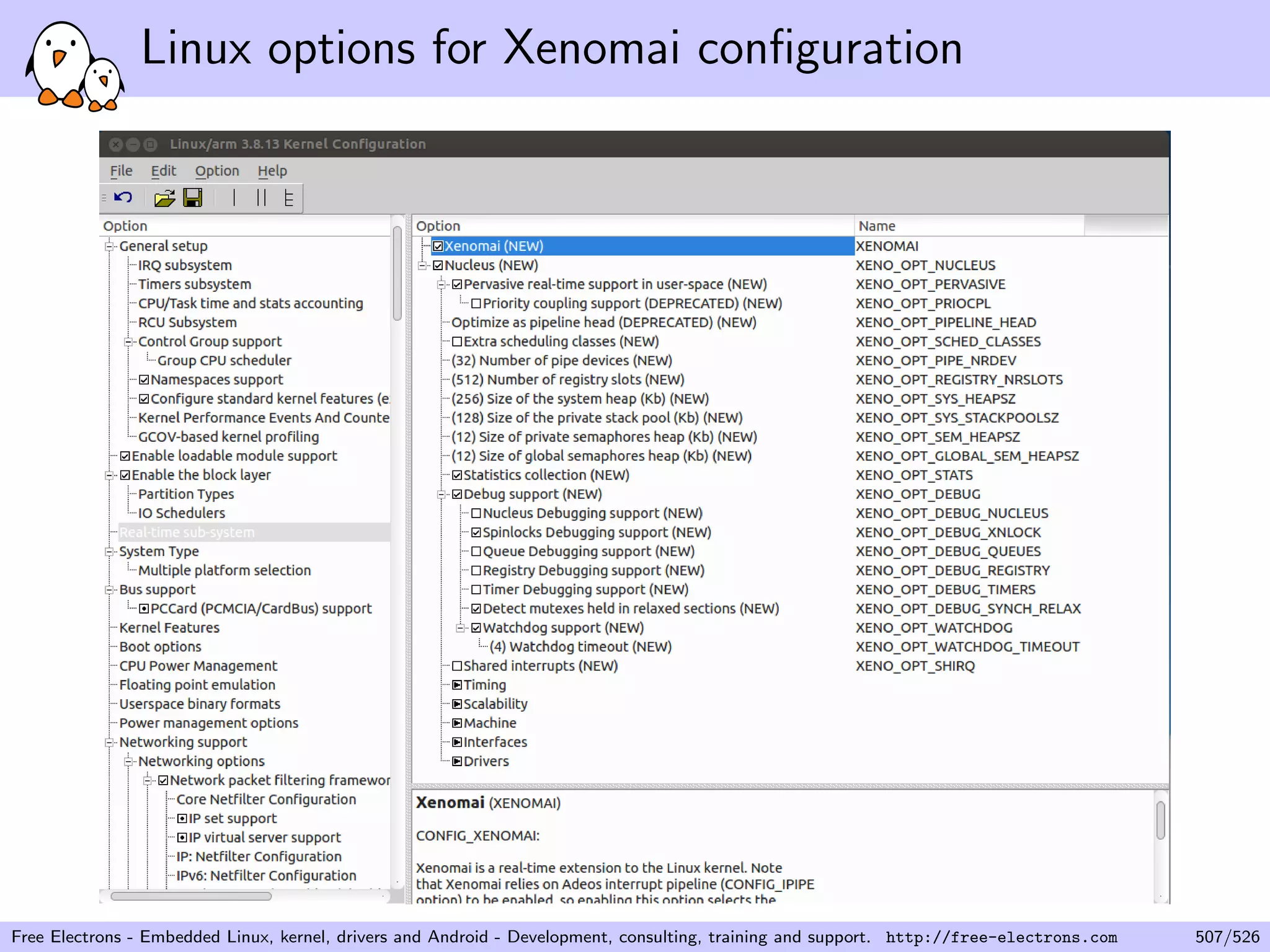Select IRQ subsystem in left tree
1270x952 pixels.
point(185,265)
